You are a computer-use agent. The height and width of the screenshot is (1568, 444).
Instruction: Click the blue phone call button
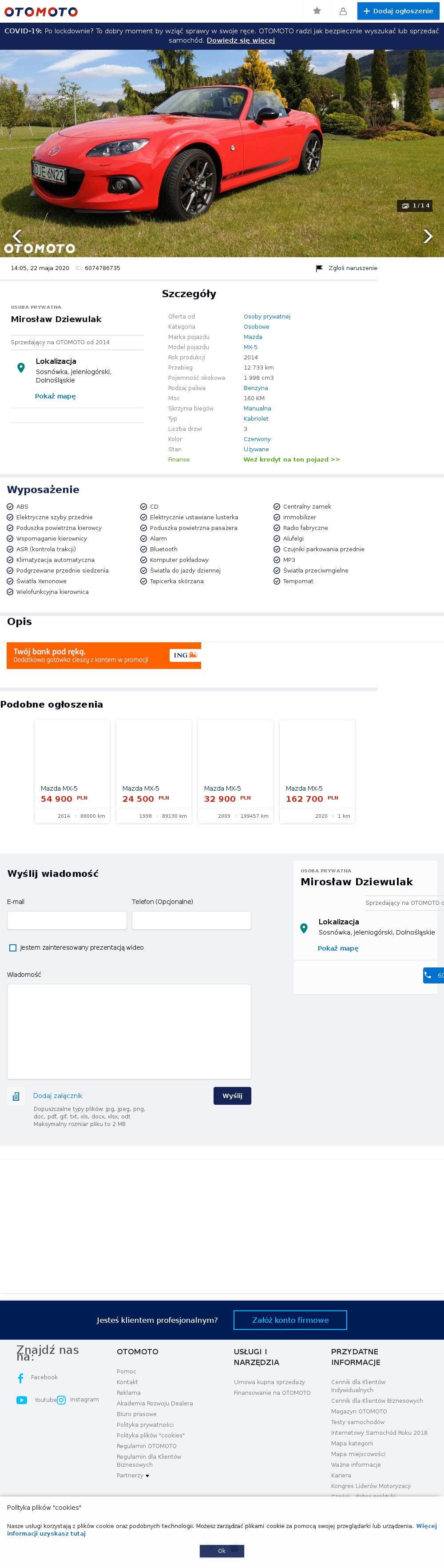click(434, 975)
